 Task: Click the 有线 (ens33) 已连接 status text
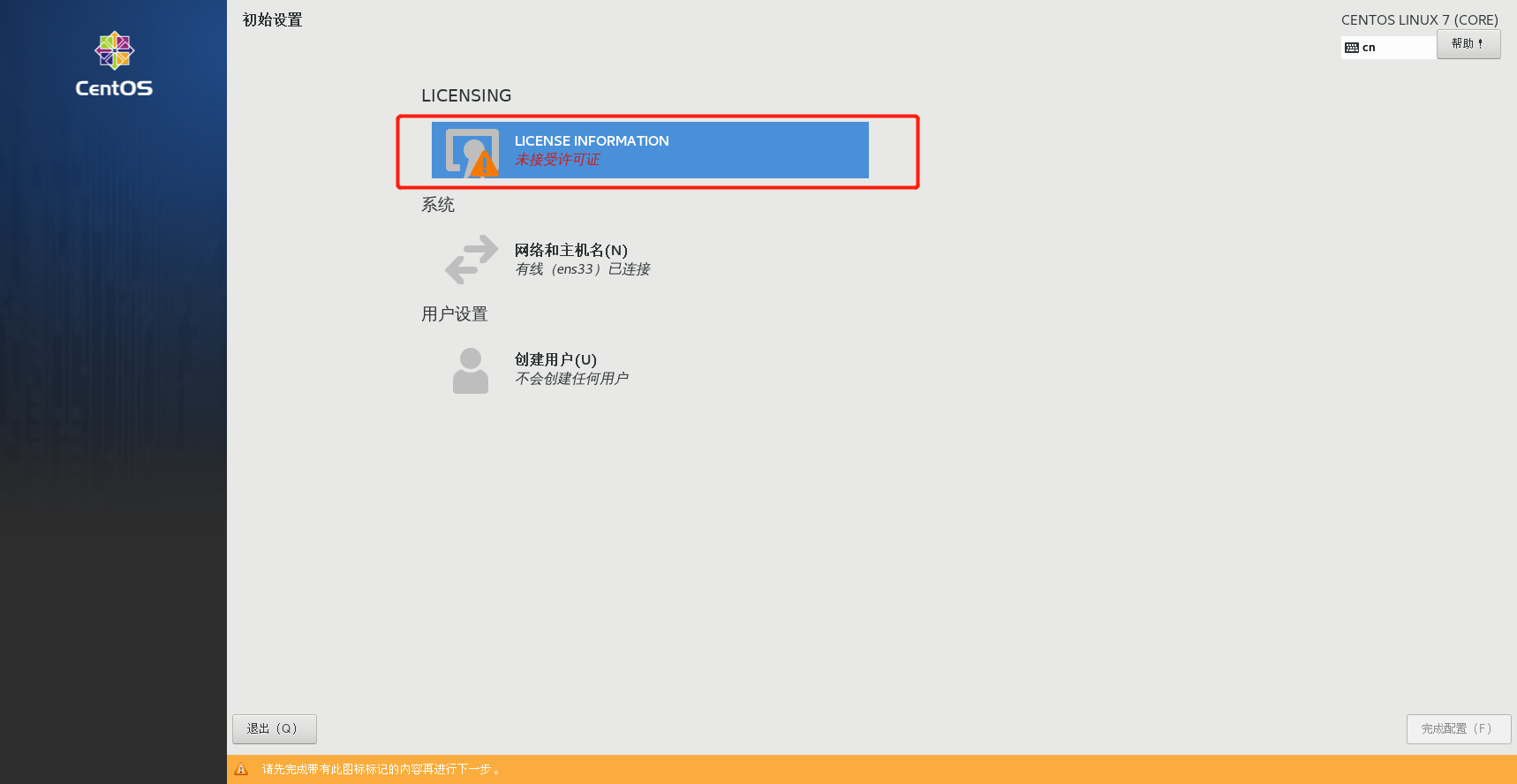click(583, 269)
